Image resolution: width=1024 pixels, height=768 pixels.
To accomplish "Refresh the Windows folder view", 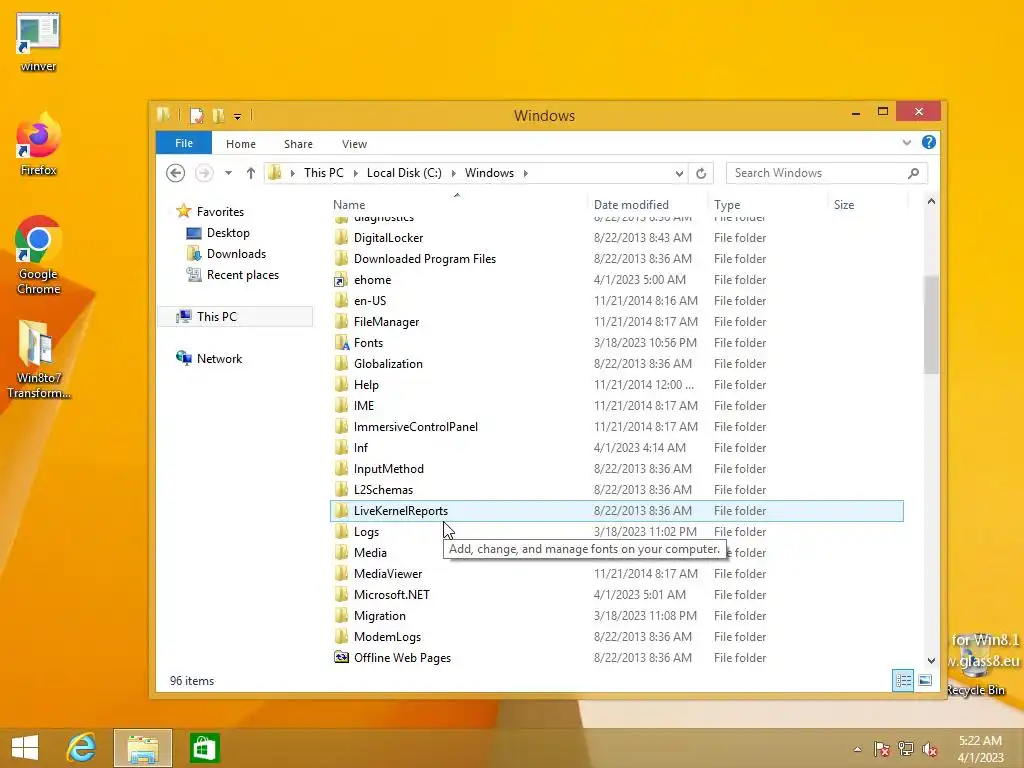I will click(x=701, y=173).
